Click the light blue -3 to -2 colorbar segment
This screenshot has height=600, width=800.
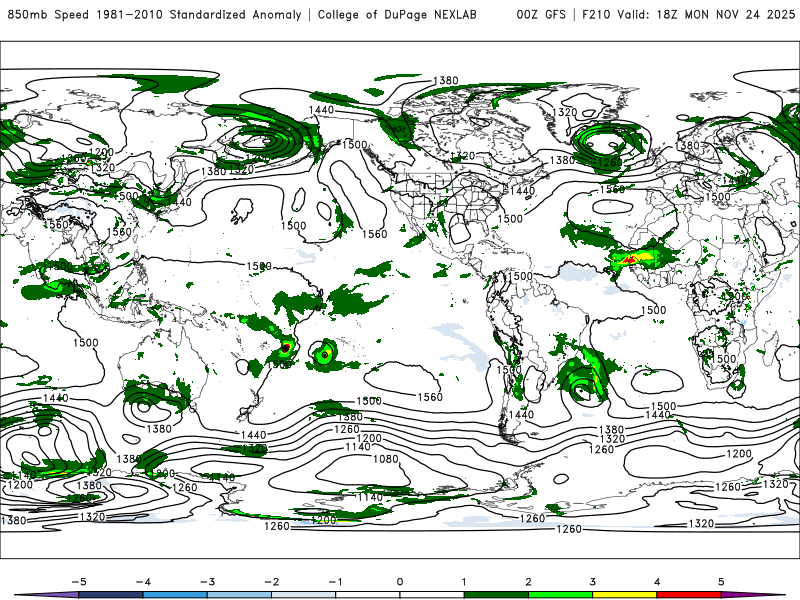[x=239, y=595]
